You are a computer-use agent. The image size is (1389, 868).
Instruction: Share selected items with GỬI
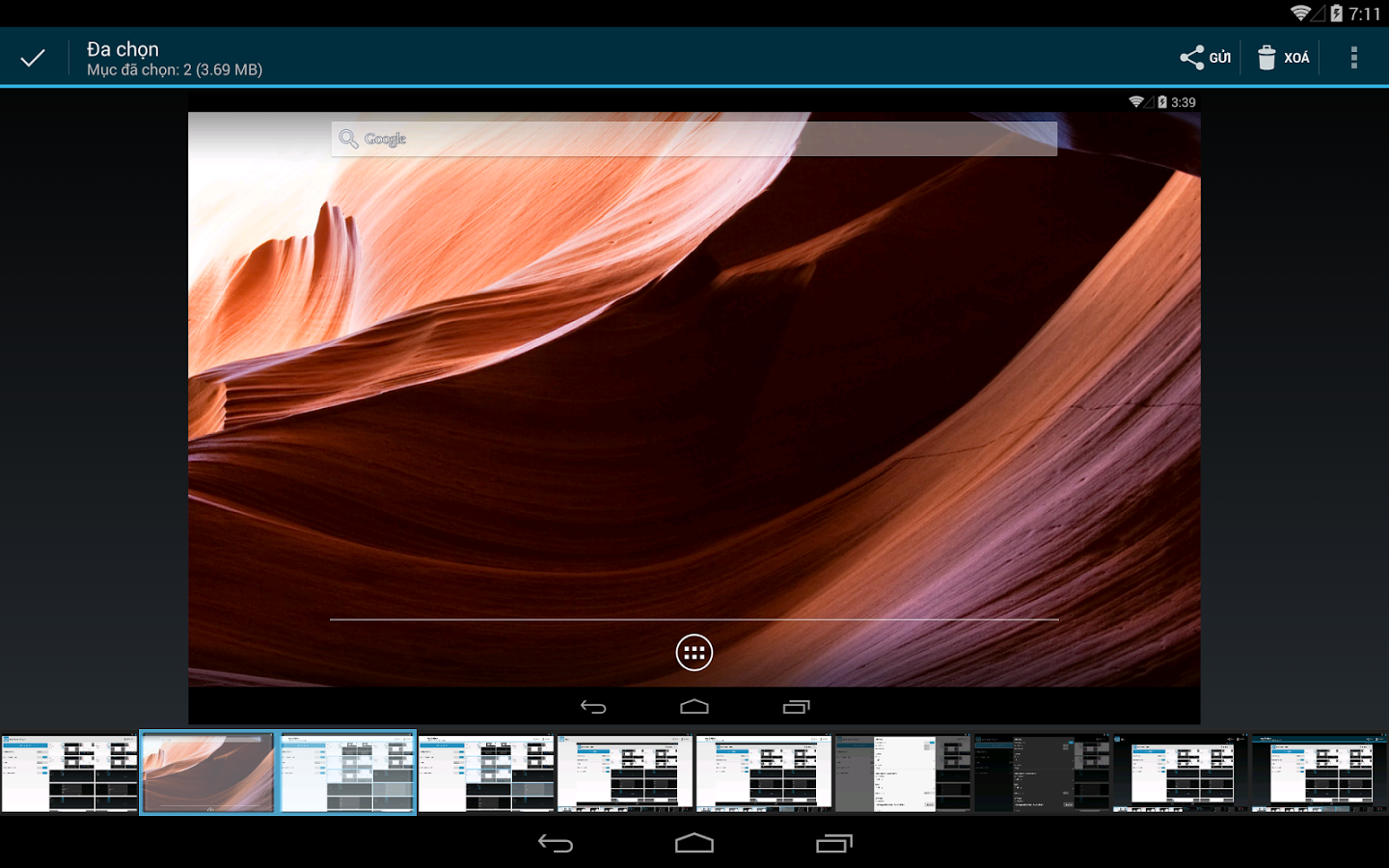pos(1206,58)
